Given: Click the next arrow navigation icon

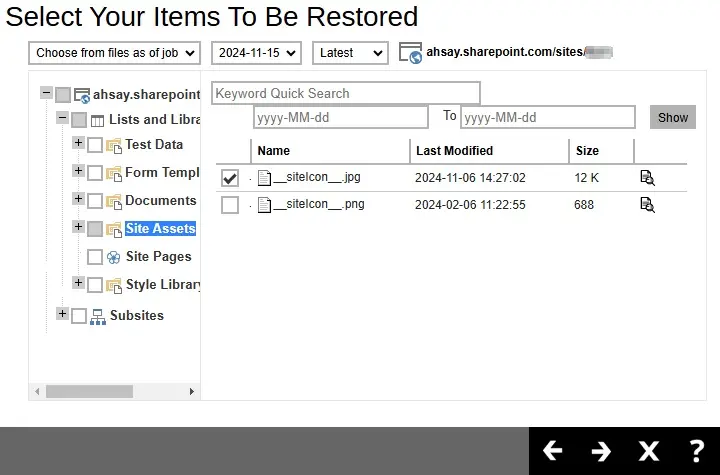Looking at the screenshot, I should 601,451.
